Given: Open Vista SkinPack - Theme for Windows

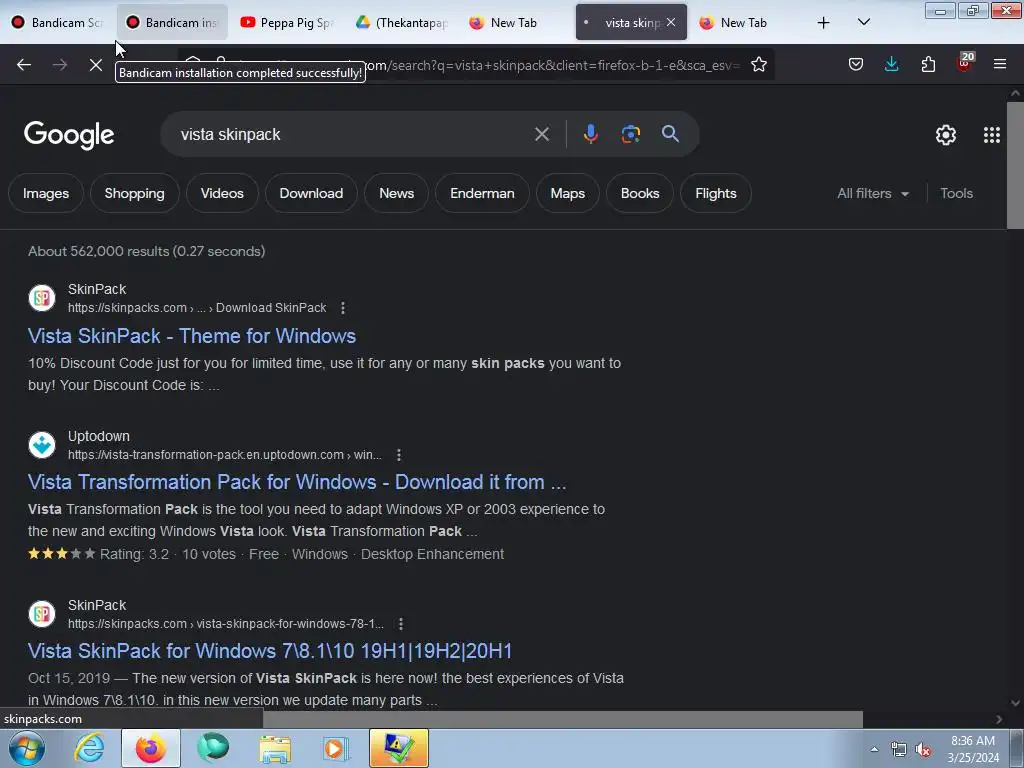Looking at the screenshot, I should coord(192,336).
